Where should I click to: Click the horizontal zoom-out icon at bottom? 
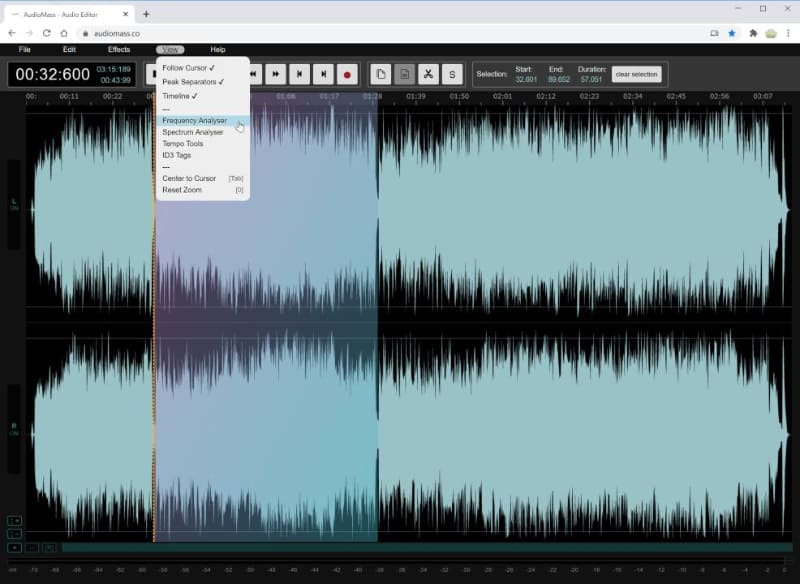pyautogui.click(x=32, y=548)
